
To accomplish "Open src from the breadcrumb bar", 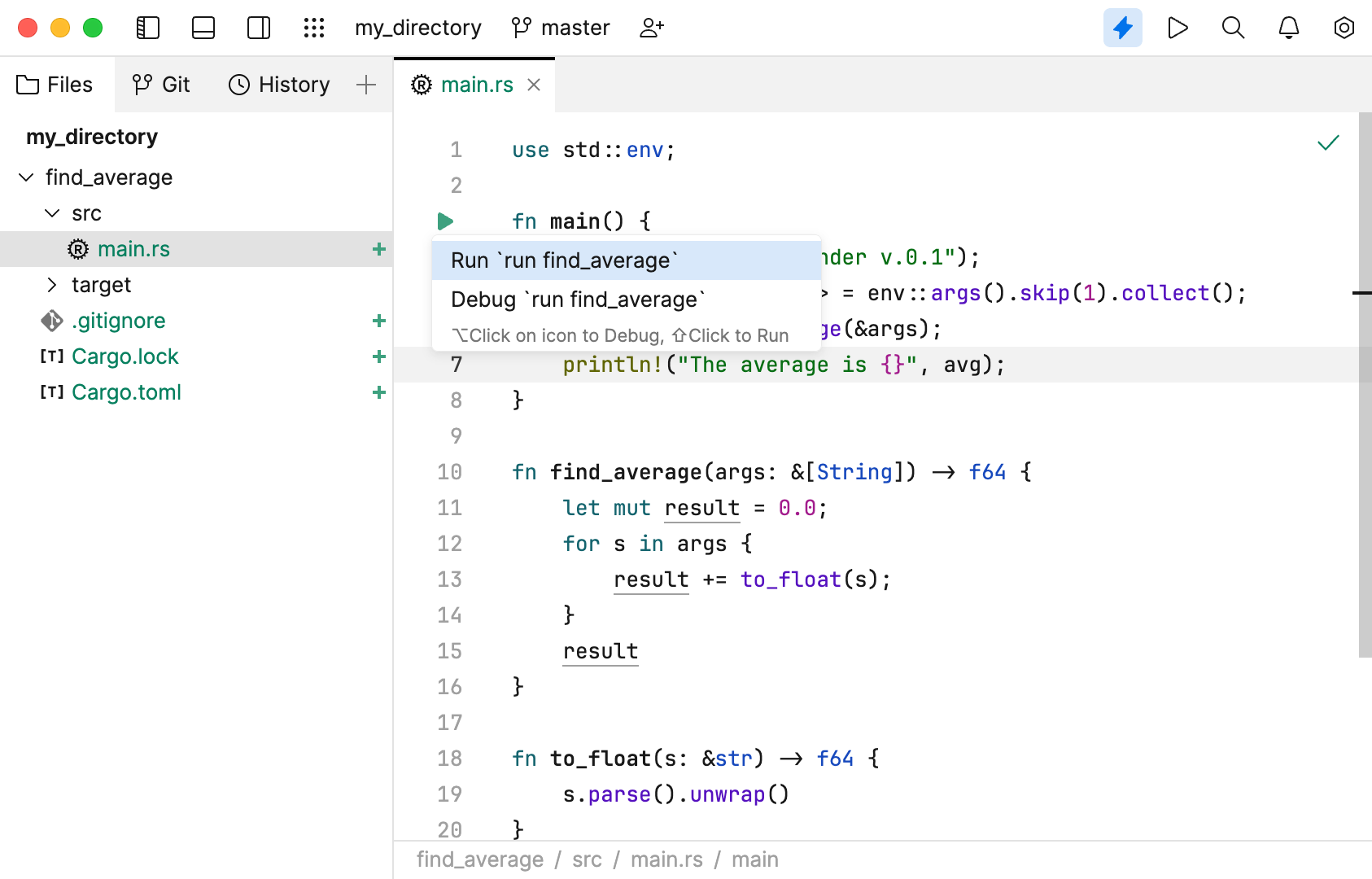I will tap(587, 859).
